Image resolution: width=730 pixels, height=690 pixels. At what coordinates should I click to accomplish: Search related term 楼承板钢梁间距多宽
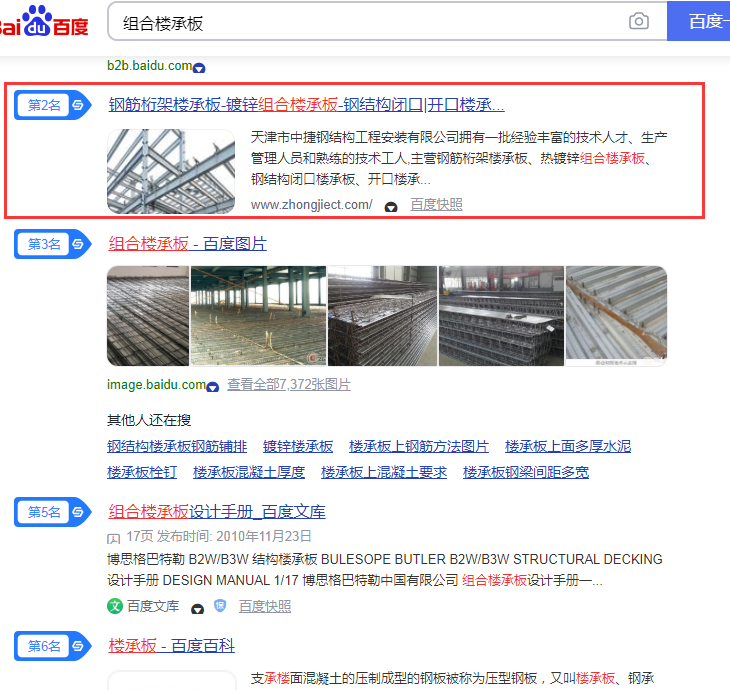coord(526,472)
